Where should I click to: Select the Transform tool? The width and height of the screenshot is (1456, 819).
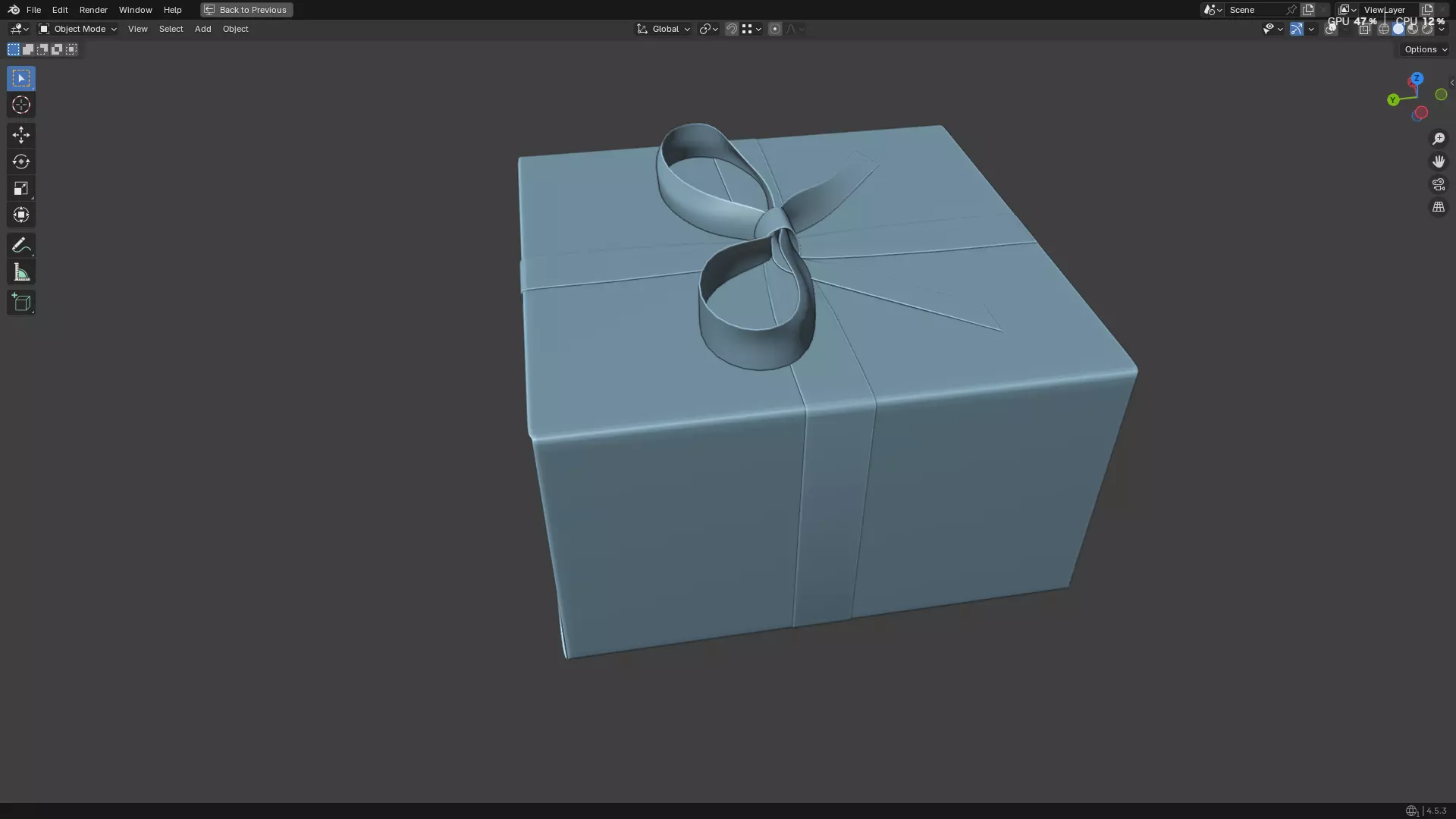pyautogui.click(x=20, y=215)
